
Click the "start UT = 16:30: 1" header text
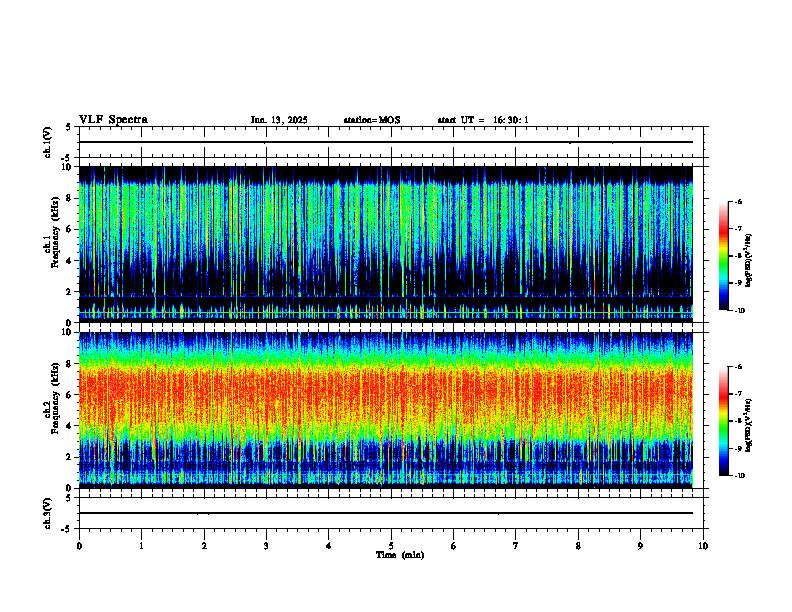[483, 120]
